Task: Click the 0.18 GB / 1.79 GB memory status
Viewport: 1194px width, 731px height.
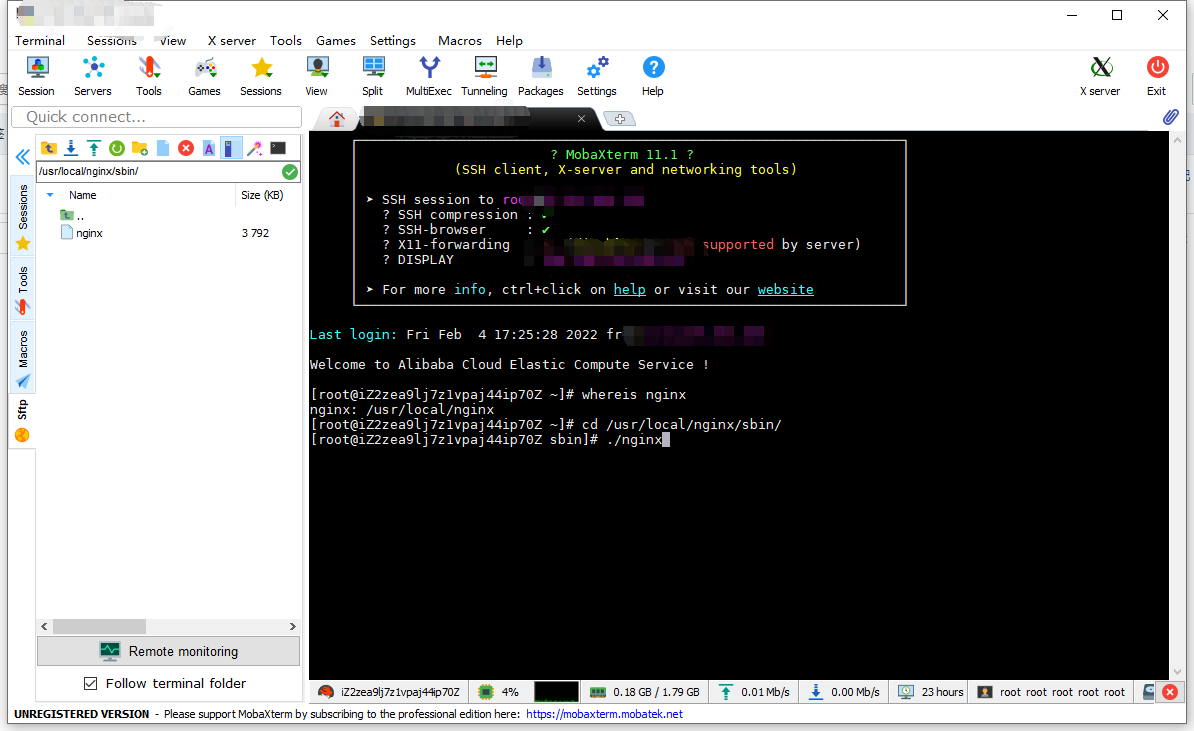Action: pyautogui.click(x=645, y=692)
